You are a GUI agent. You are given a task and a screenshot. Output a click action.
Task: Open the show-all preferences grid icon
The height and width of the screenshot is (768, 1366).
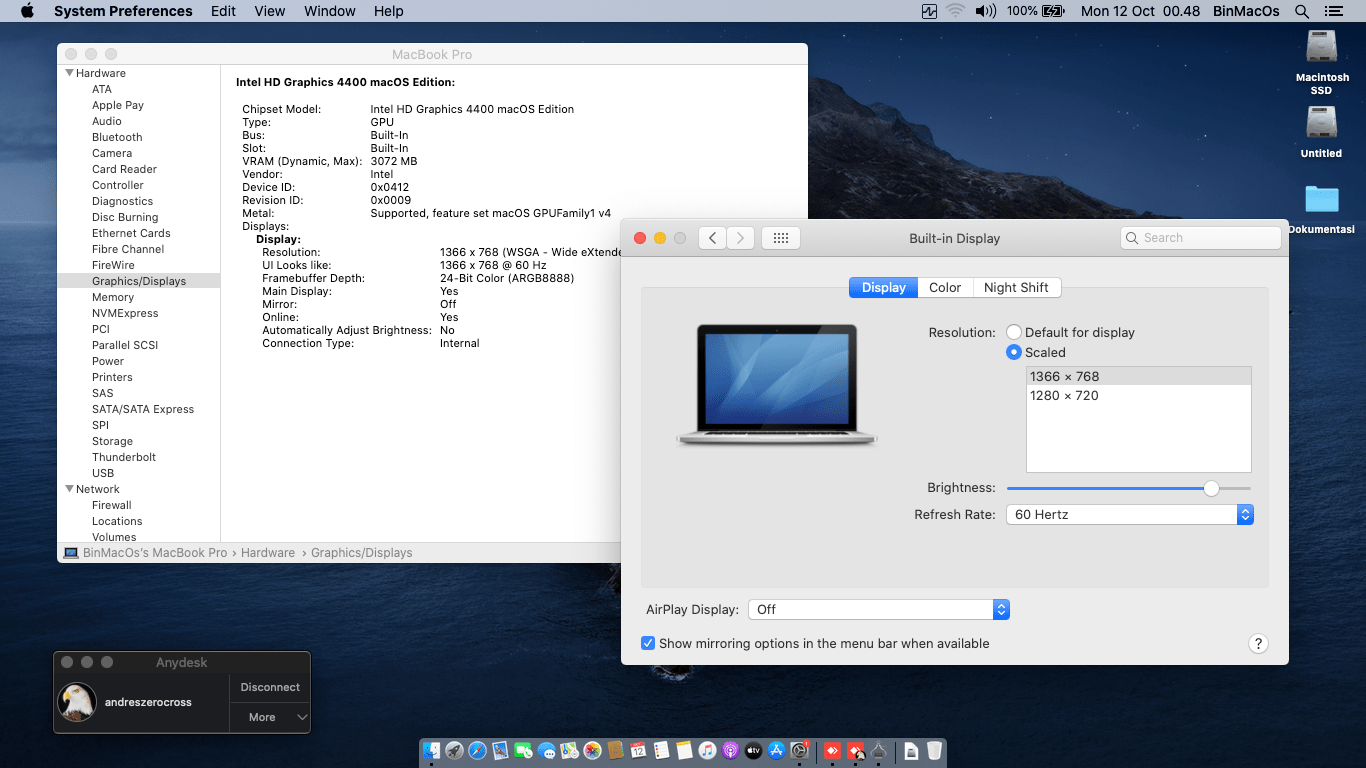[780, 238]
